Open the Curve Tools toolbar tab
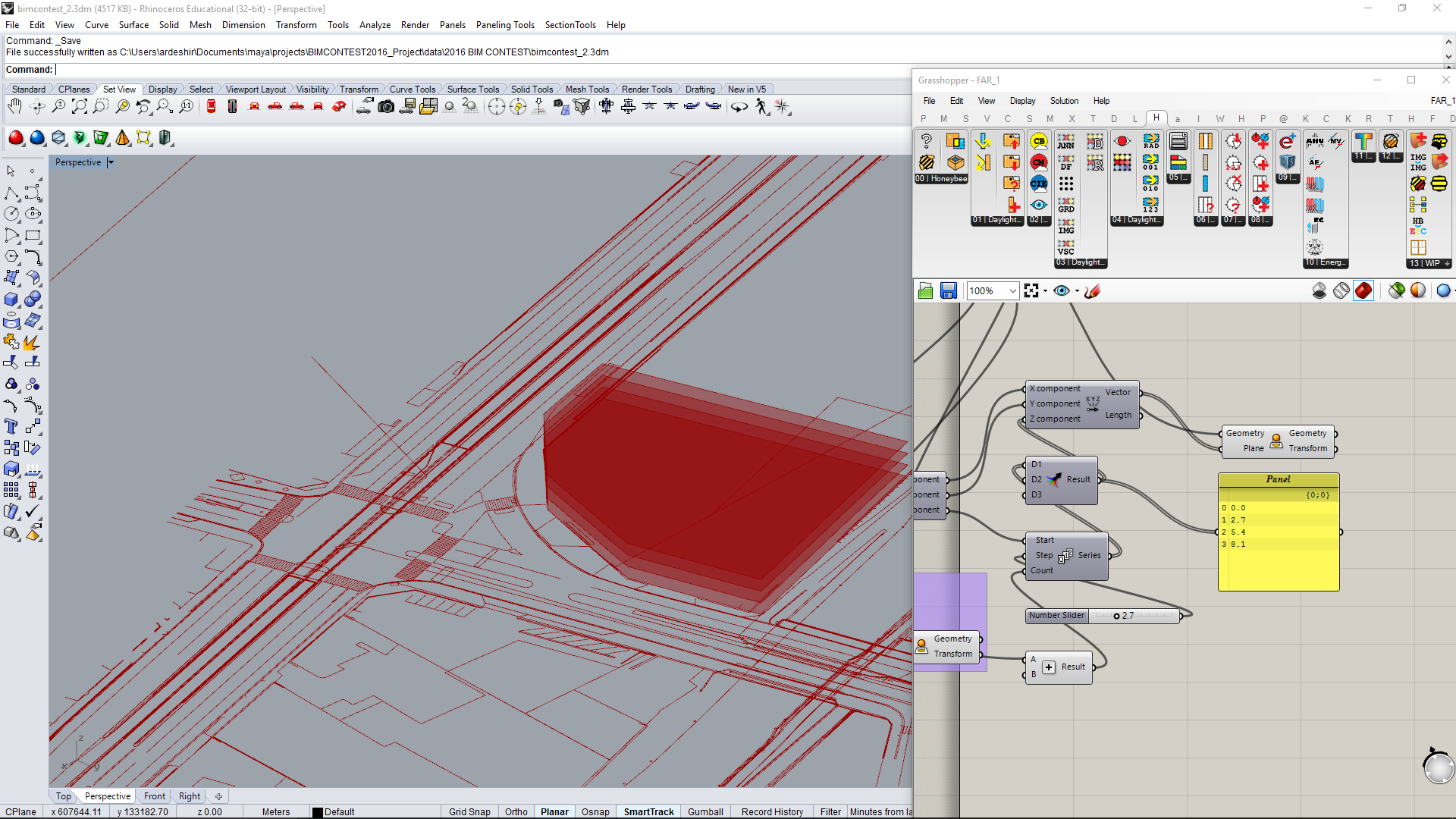The image size is (1456, 819). [412, 89]
